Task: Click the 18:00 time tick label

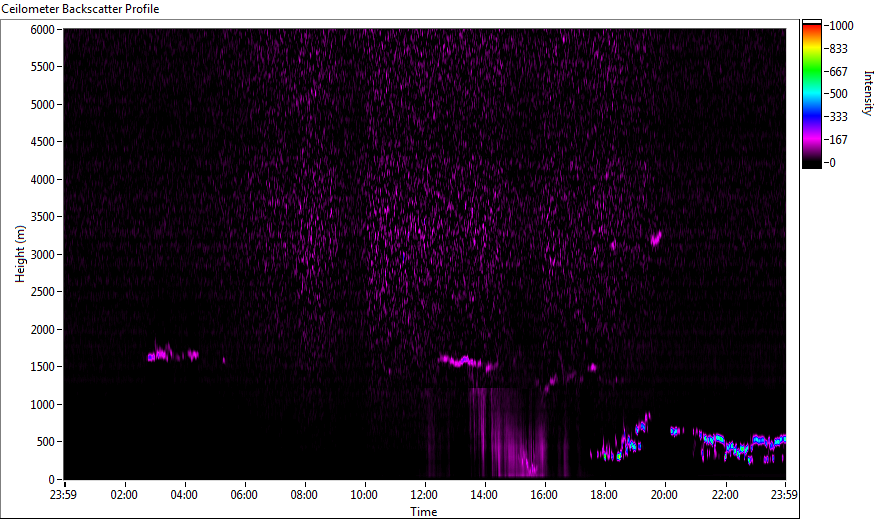Action: click(x=604, y=495)
